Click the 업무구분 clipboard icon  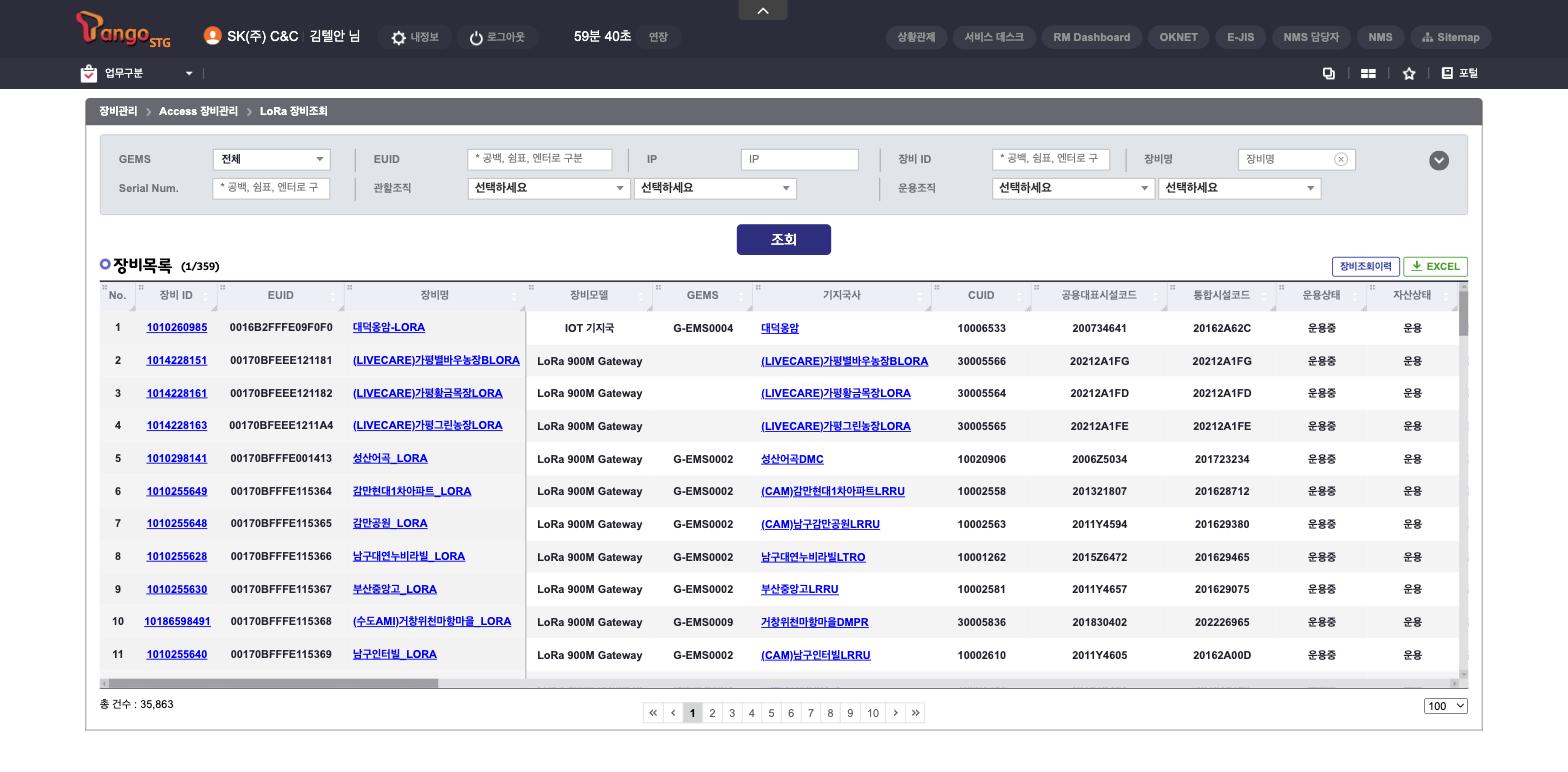click(89, 73)
